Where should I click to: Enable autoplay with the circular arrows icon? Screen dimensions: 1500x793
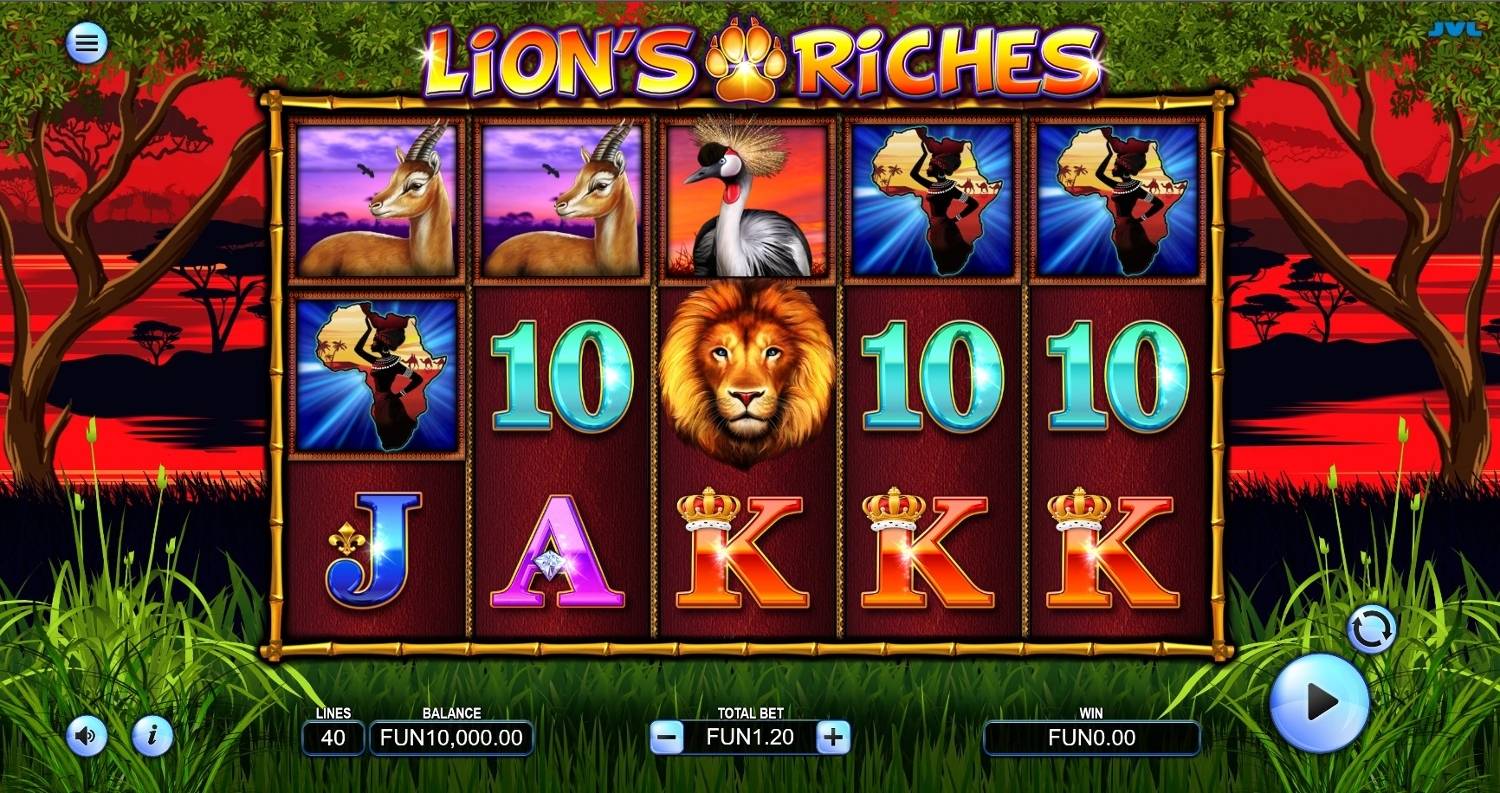[x=1372, y=629]
